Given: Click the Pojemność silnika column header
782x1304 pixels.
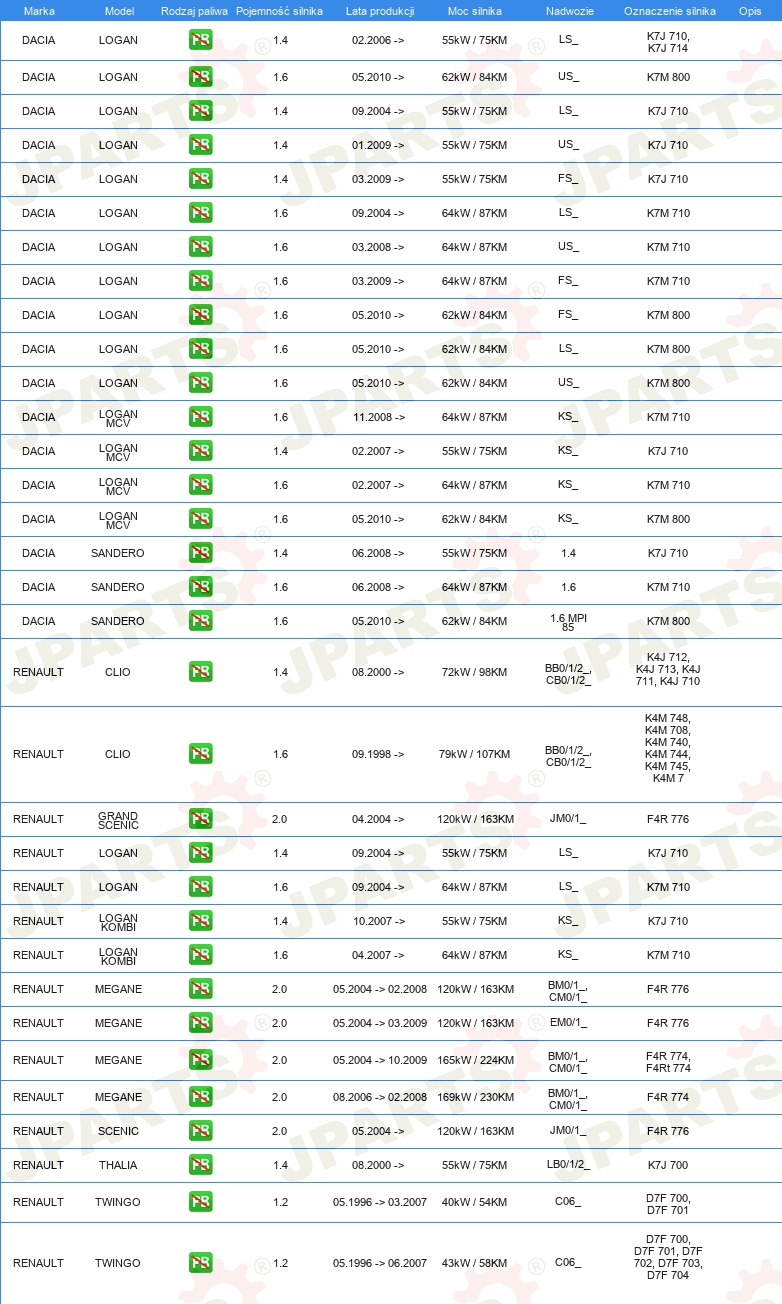Looking at the screenshot, I should [279, 12].
